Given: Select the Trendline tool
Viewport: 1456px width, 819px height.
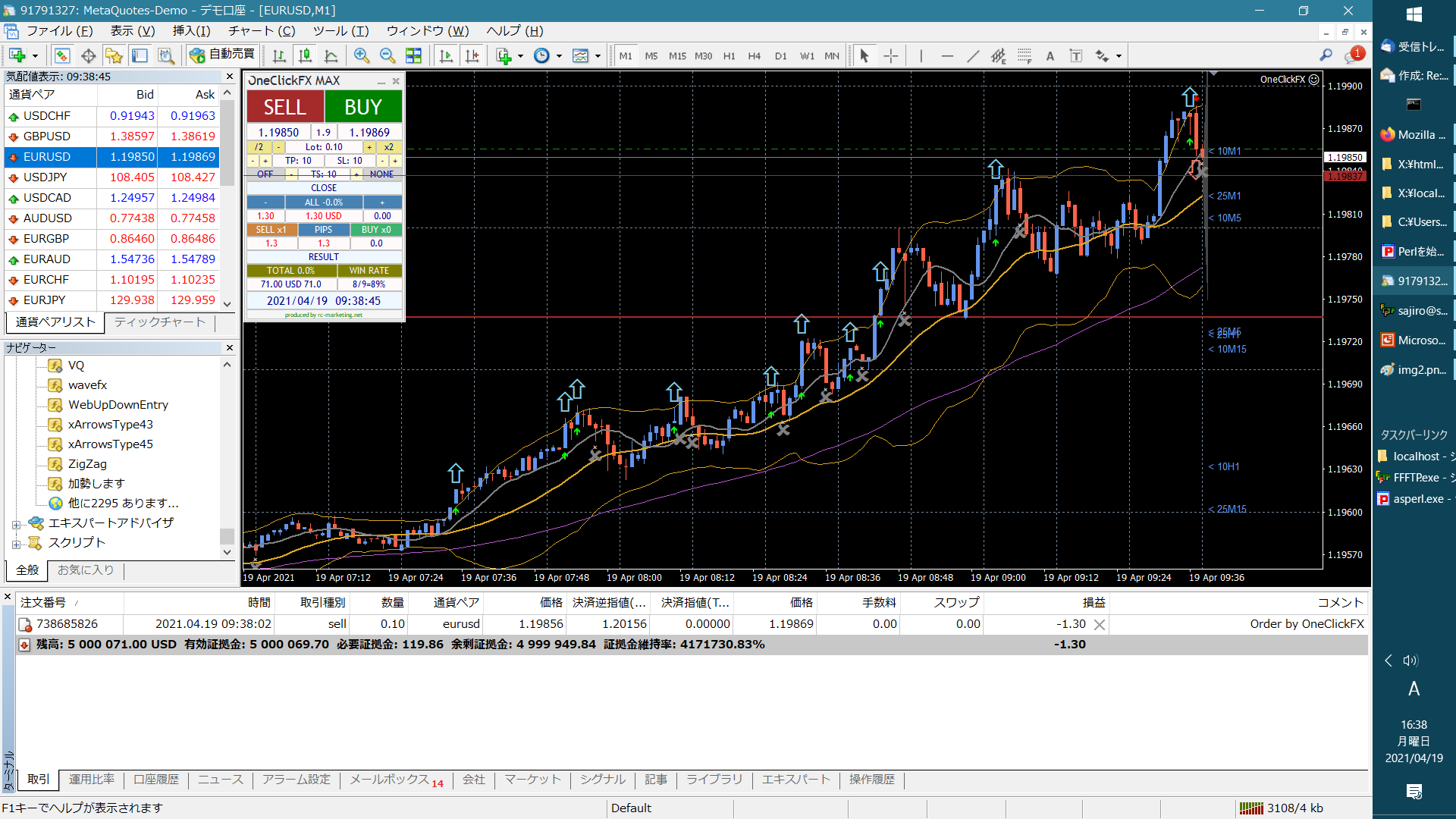Looking at the screenshot, I should [x=973, y=55].
